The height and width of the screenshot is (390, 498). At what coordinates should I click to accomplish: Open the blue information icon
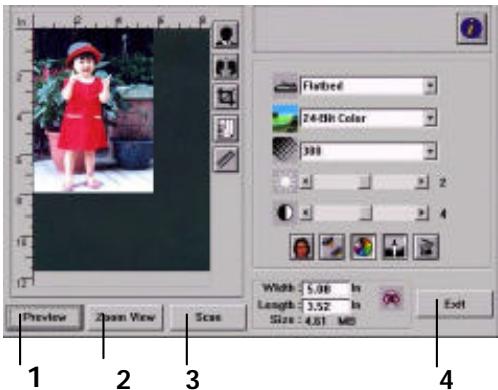pyautogui.click(x=472, y=29)
